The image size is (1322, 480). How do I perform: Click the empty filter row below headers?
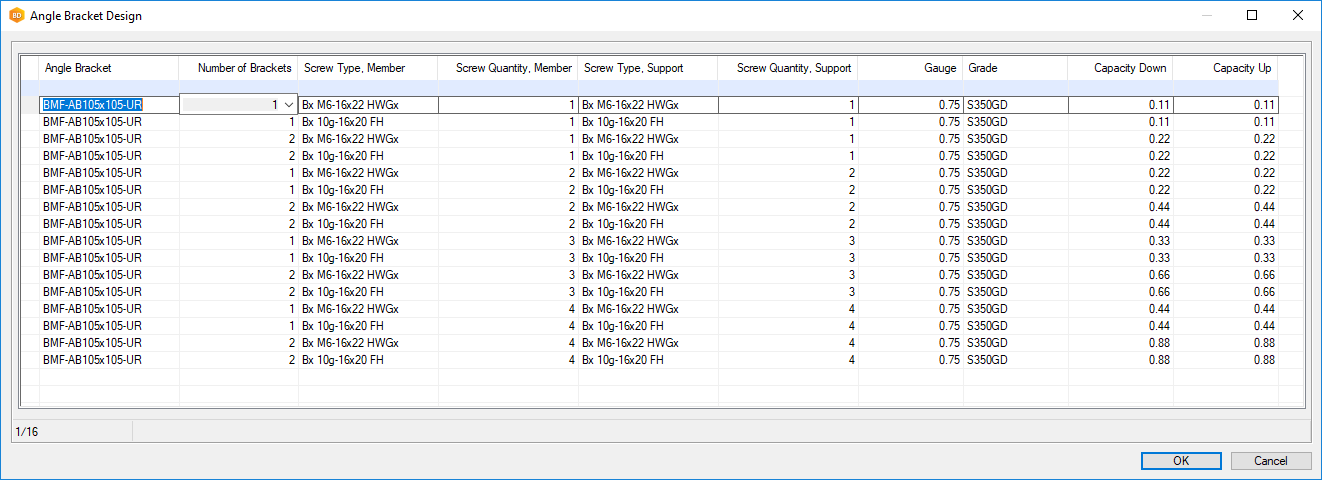660,87
